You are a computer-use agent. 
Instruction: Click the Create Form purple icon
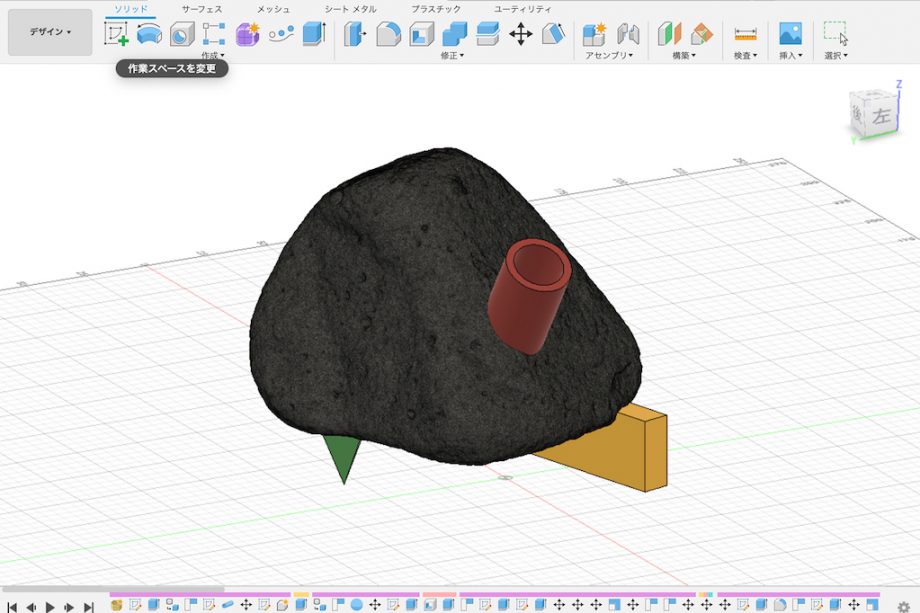tap(247, 34)
